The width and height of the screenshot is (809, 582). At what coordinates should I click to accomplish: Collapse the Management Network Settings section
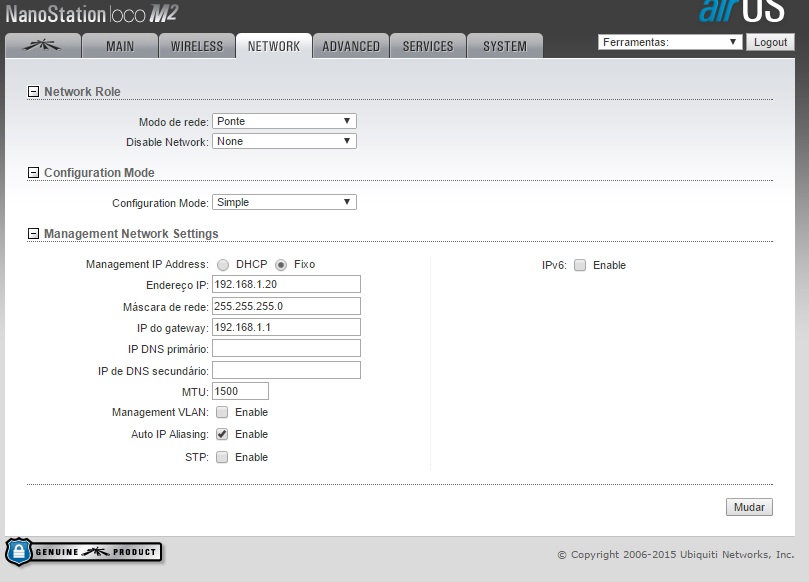click(x=33, y=234)
